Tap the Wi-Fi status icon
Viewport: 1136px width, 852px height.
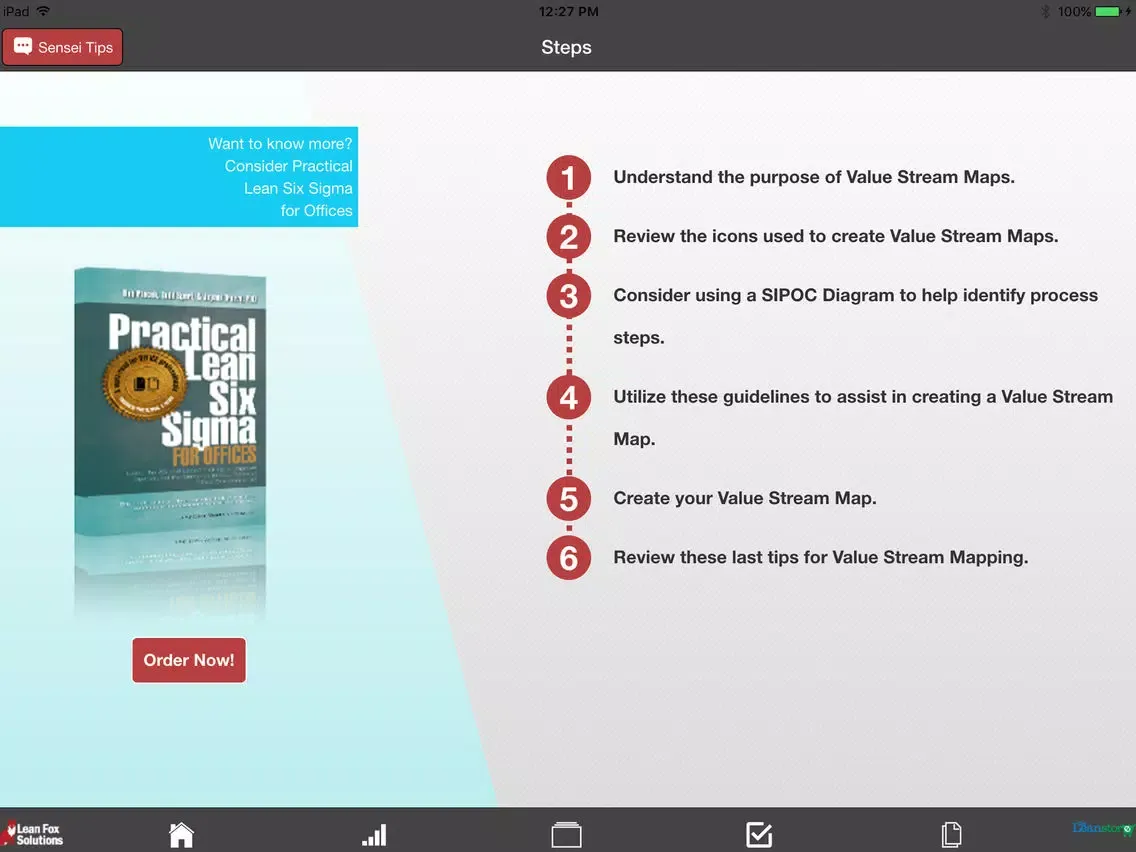(43, 11)
